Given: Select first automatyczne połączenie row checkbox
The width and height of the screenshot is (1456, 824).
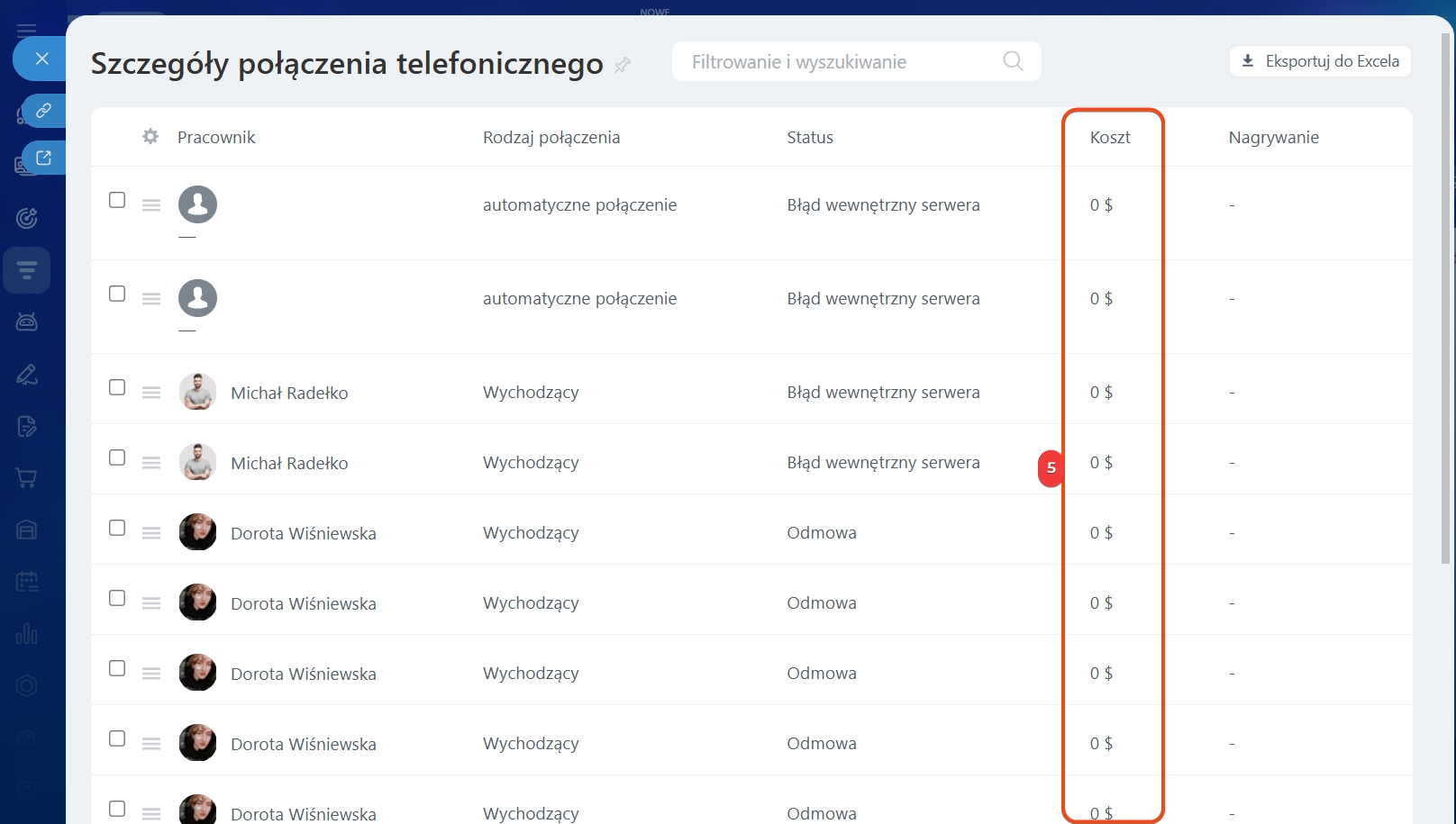Looking at the screenshot, I should pos(117,200).
